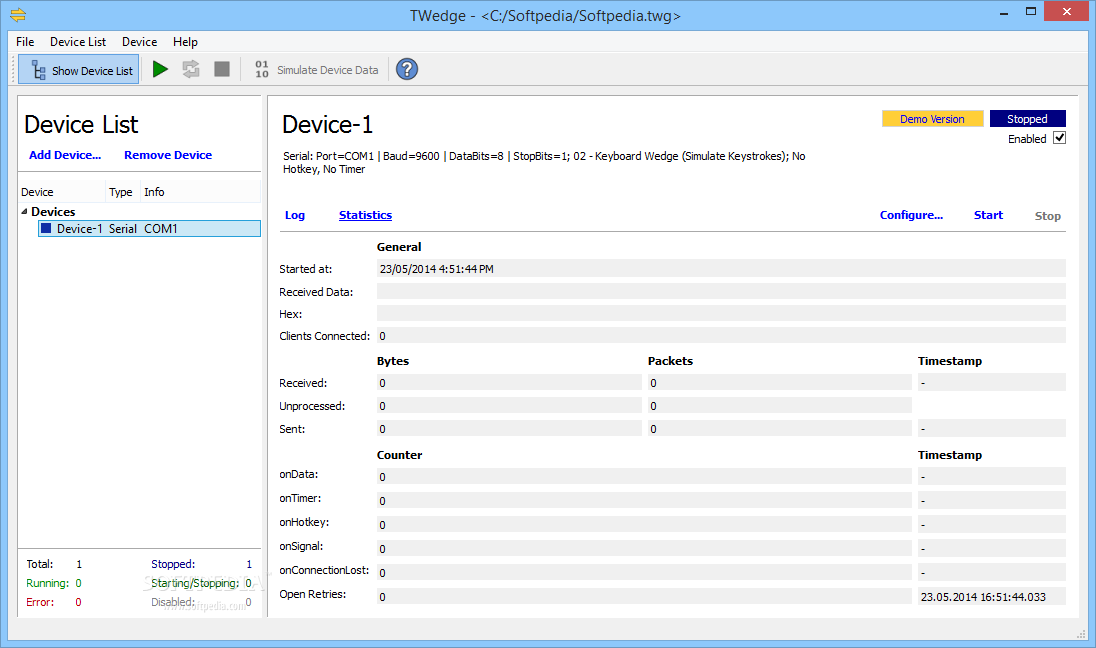This screenshot has height=648, width=1096.
Task: Click the green Running count label
Action: tap(48, 583)
